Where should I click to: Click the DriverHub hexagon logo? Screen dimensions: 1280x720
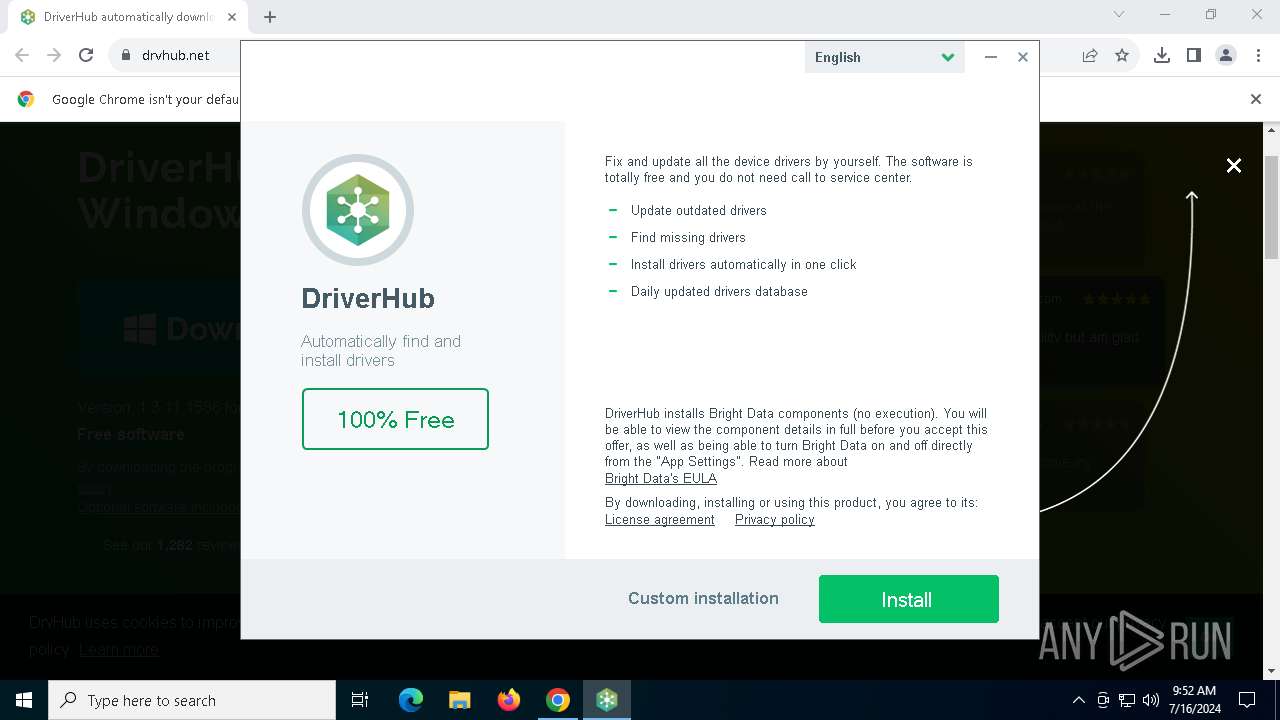coord(358,210)
